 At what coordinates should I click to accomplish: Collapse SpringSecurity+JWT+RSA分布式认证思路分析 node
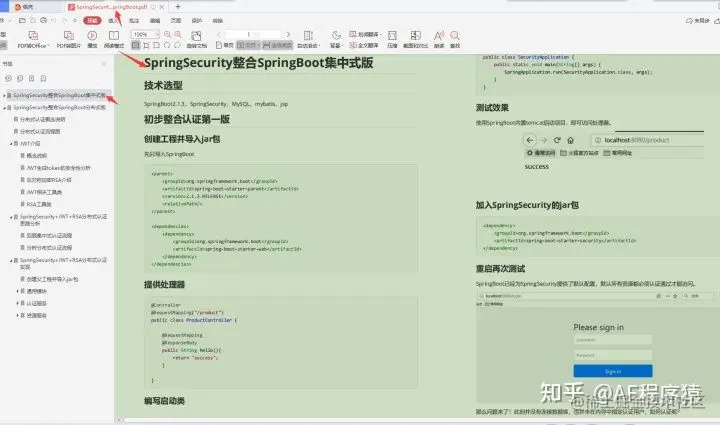(x=11, y=217)
